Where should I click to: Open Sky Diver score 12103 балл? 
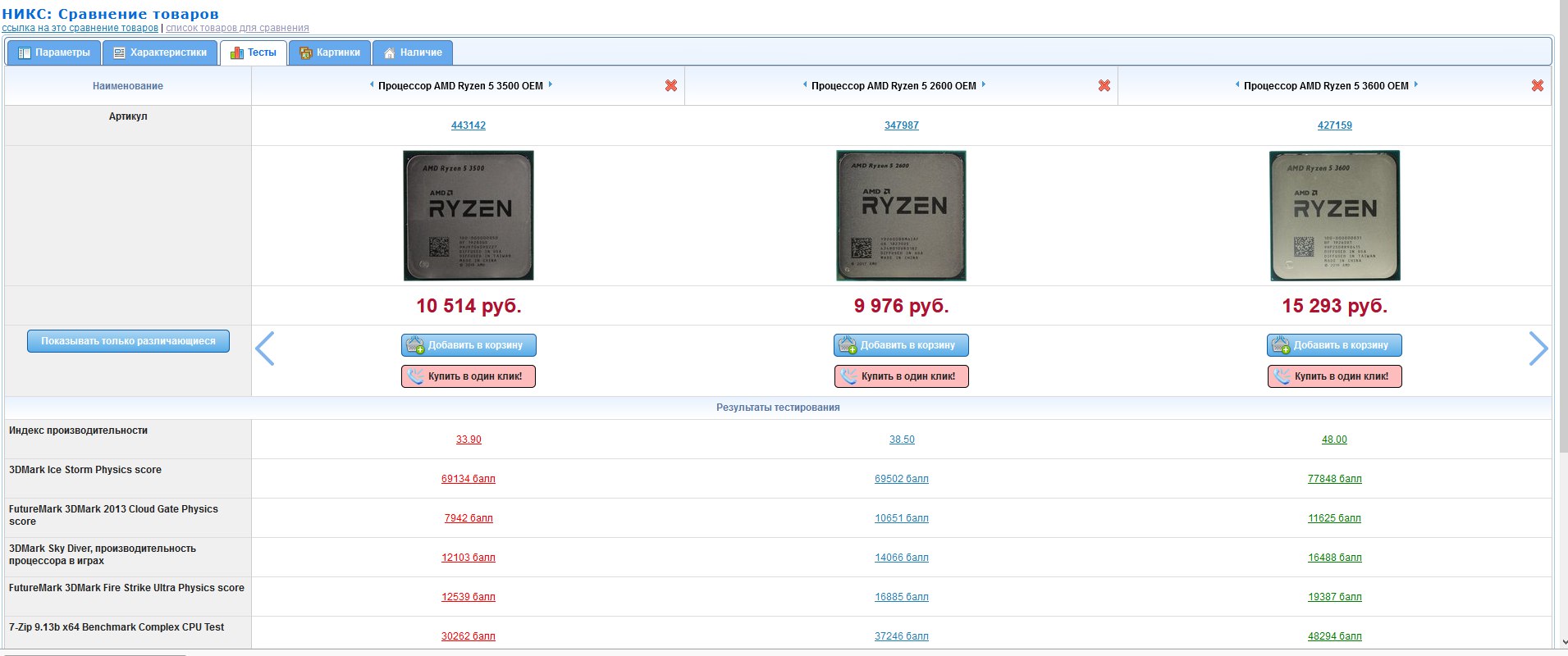pyautogui.click(x=469, y=558)
